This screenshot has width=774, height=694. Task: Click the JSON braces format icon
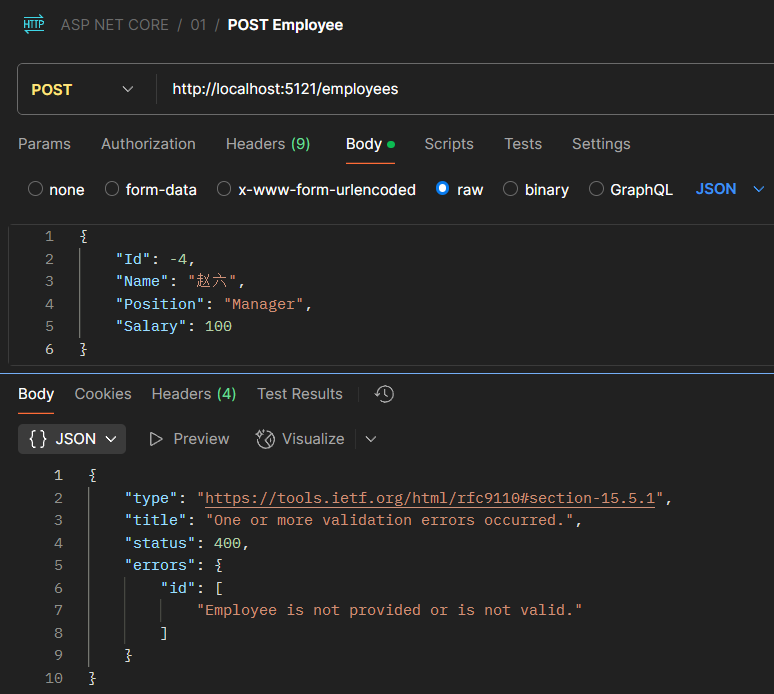39,439
